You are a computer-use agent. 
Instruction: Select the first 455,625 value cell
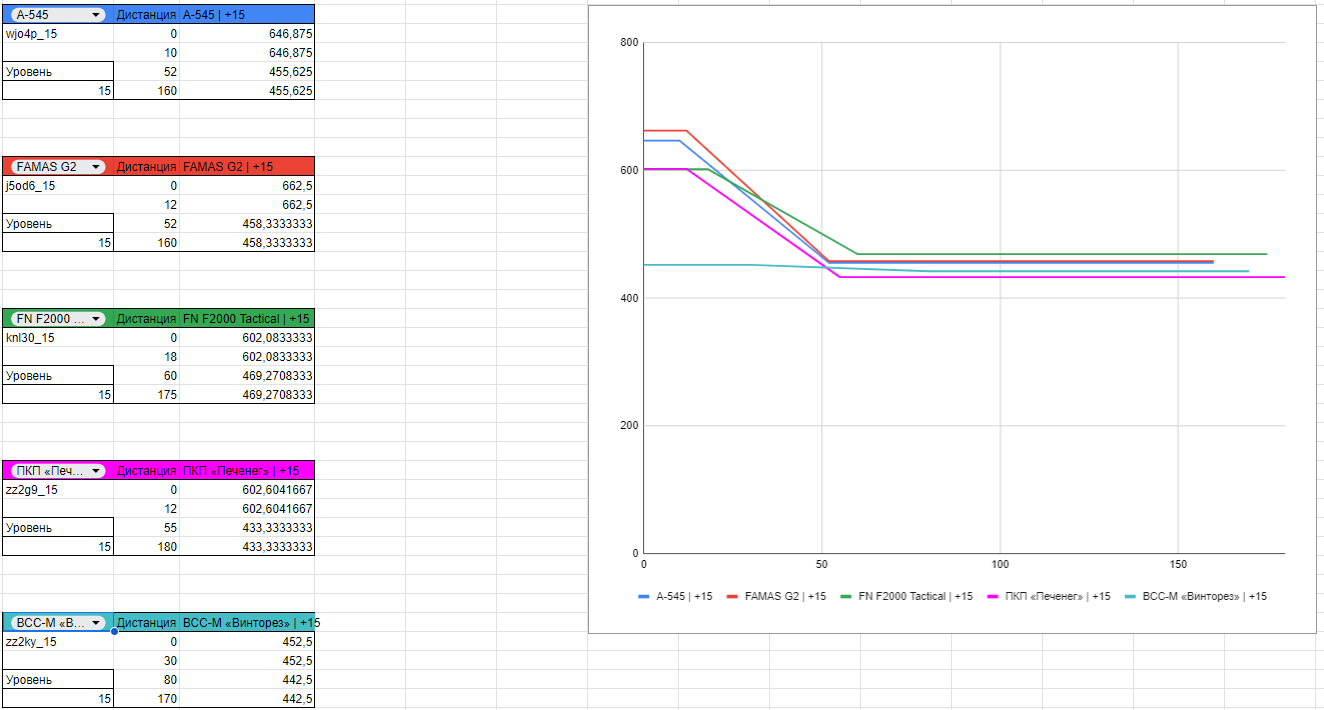(x=247, y=72)
